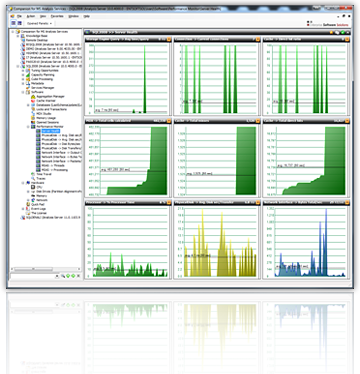Collapse the Companion for MS Analysis Services root

(13, 32)
